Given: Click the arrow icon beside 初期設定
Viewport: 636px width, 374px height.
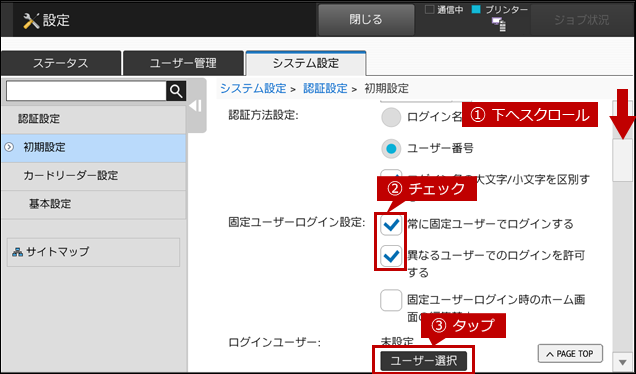Looking at the screenshot, I should coord(9,147).
